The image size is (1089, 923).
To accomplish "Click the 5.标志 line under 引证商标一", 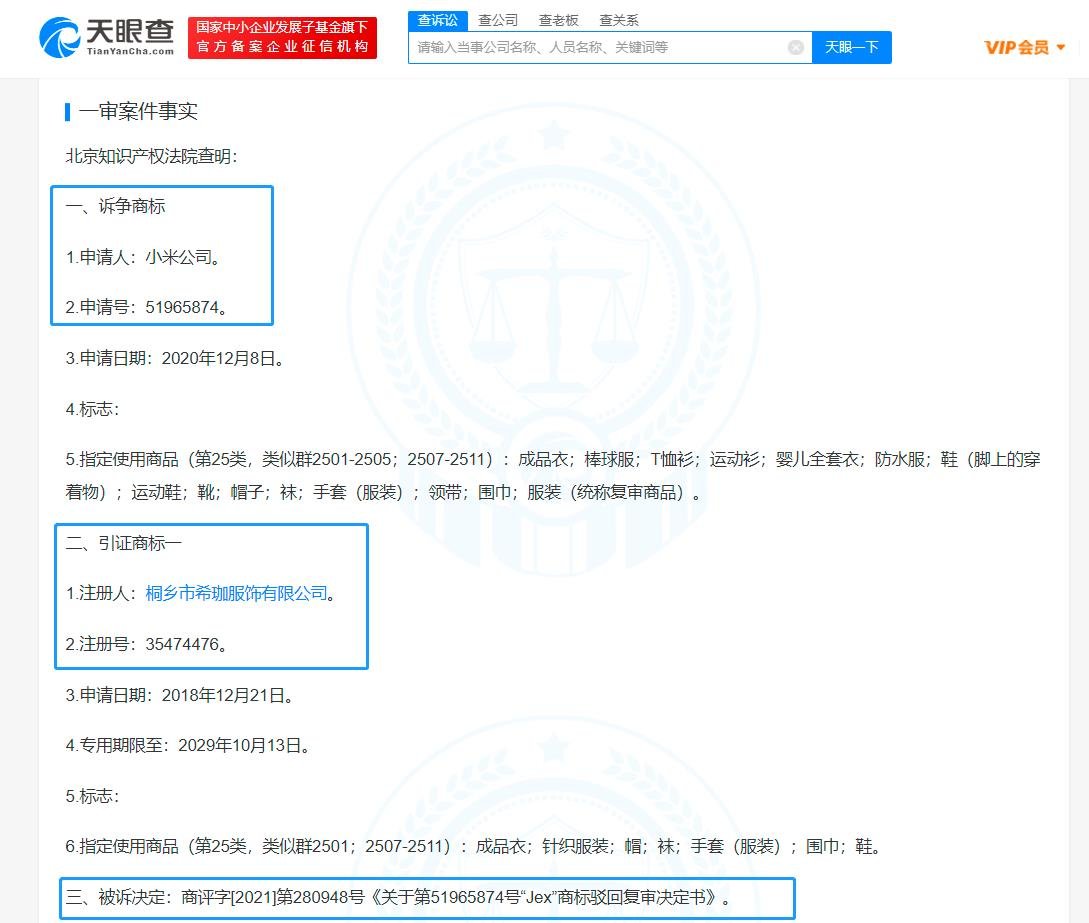I will coord(92,796).
